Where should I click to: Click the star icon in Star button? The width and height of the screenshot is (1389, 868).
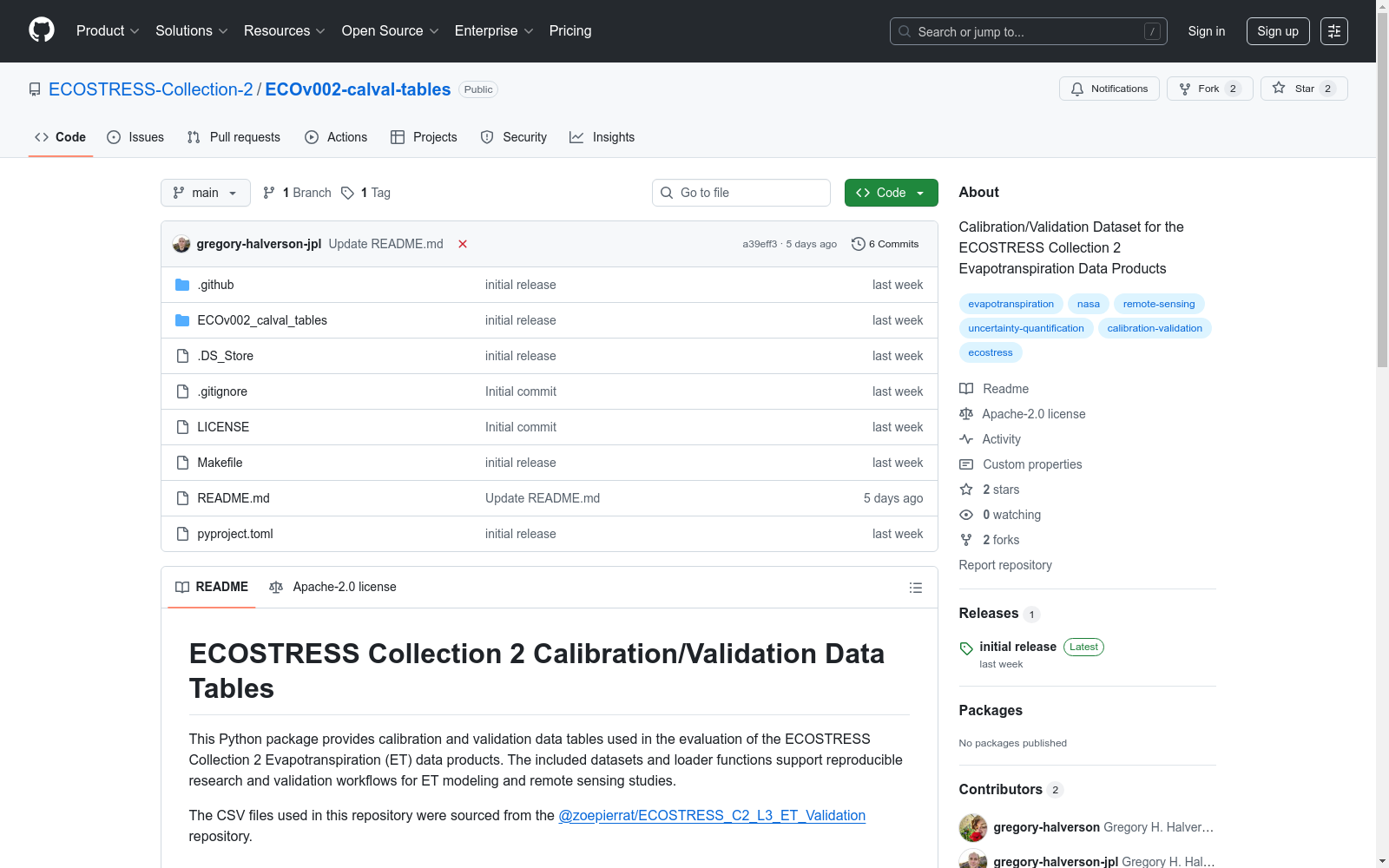coord(1279,88)
